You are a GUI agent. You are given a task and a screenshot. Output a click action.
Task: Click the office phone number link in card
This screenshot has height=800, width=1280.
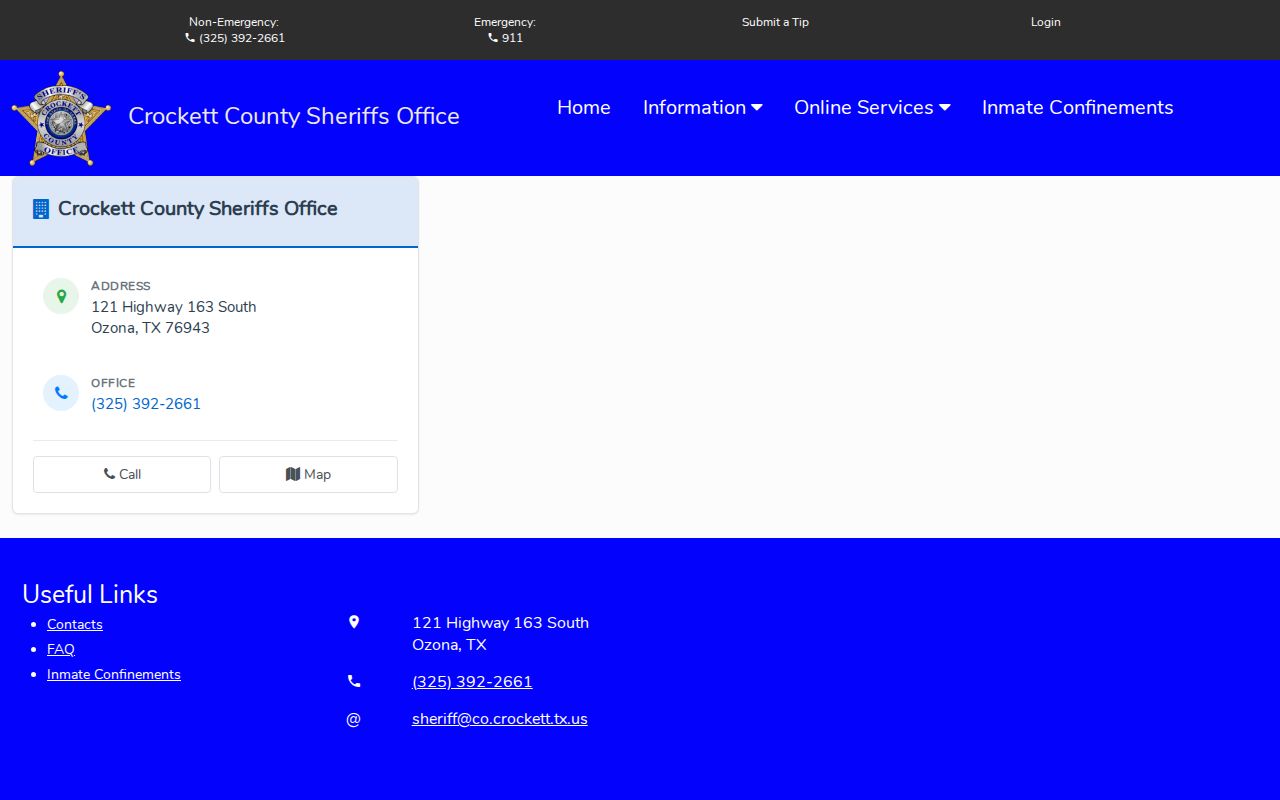click(x=146, y=404)
